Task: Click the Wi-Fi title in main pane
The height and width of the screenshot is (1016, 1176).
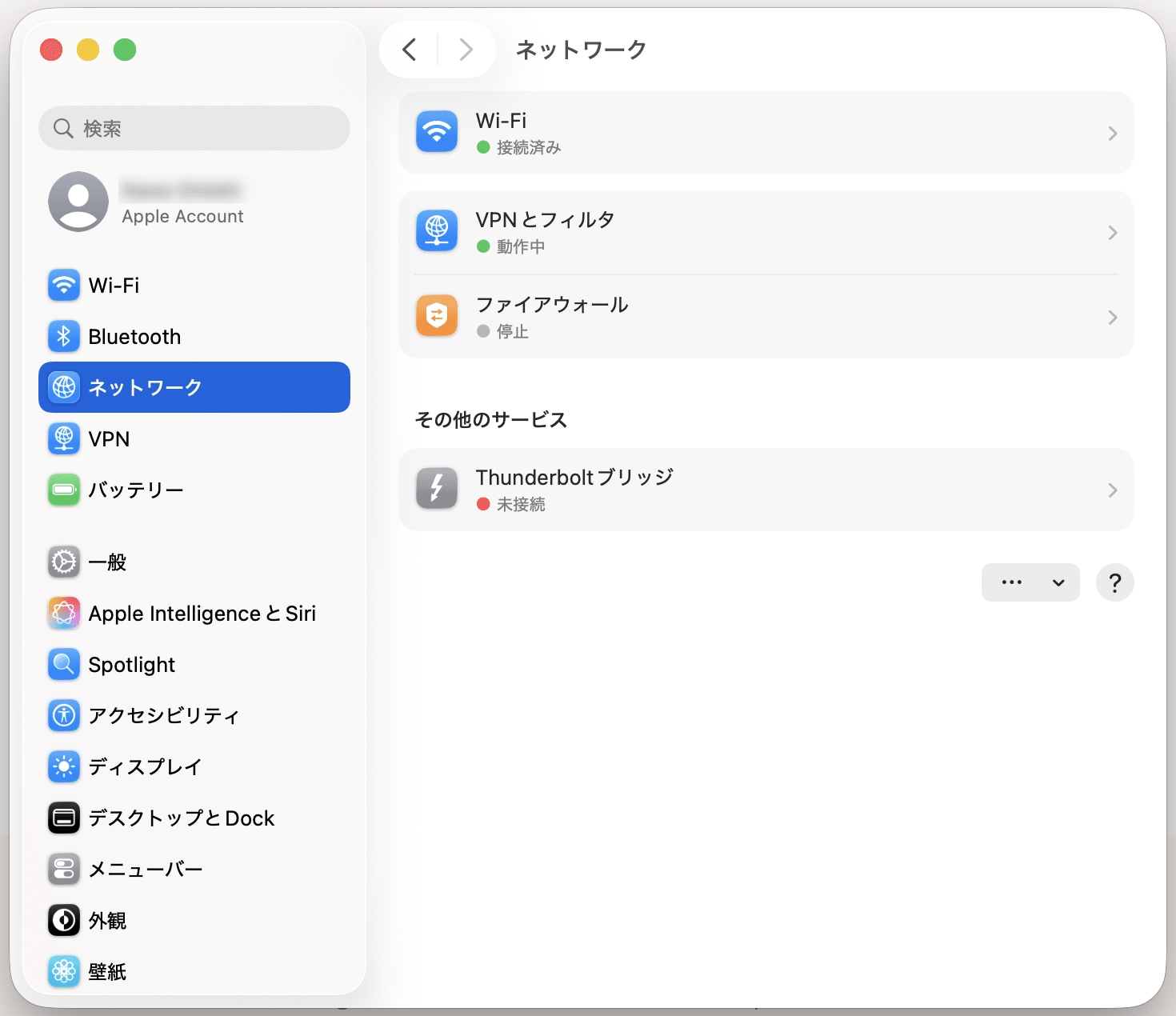Action: [x=501, y=121]
